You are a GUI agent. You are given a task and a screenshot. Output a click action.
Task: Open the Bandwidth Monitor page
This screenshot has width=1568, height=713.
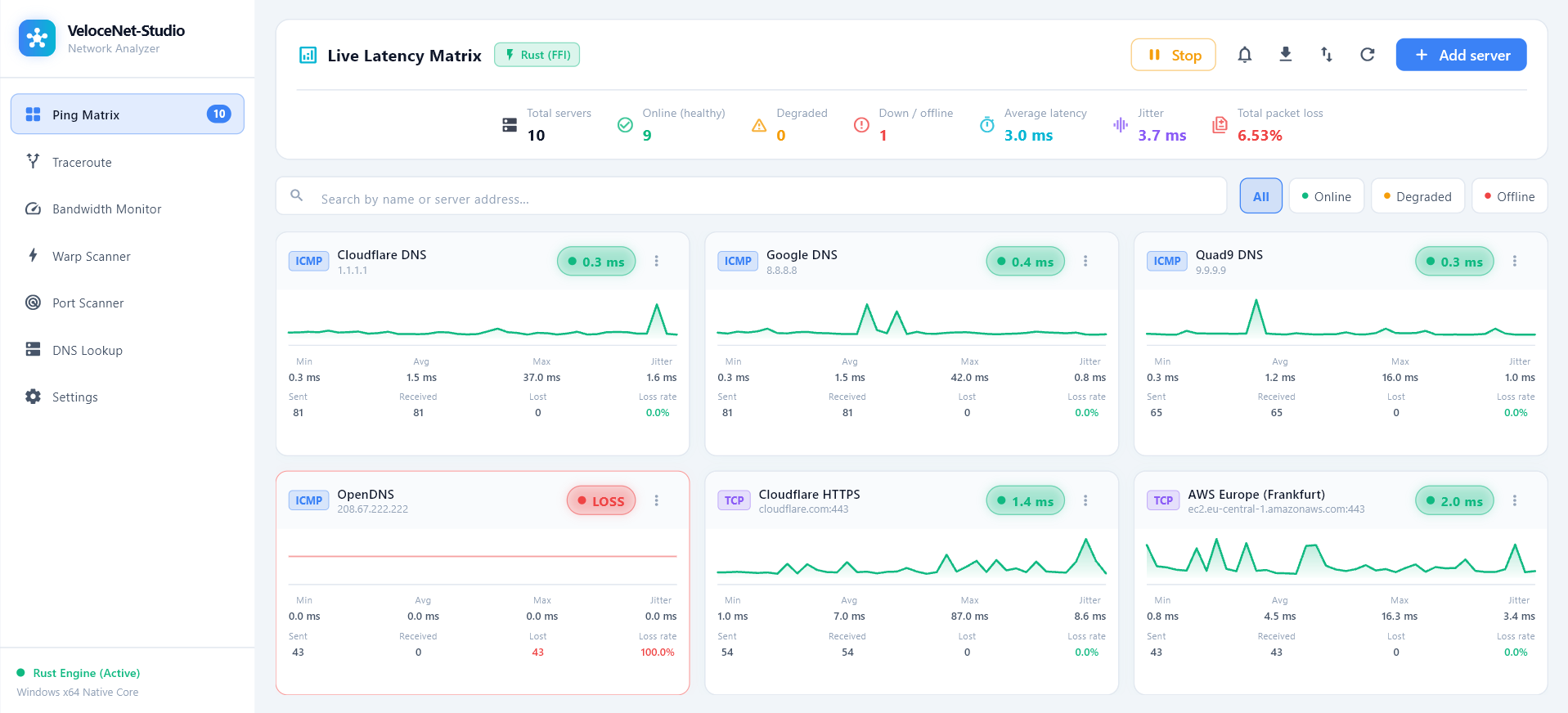(x=128, y=209)
